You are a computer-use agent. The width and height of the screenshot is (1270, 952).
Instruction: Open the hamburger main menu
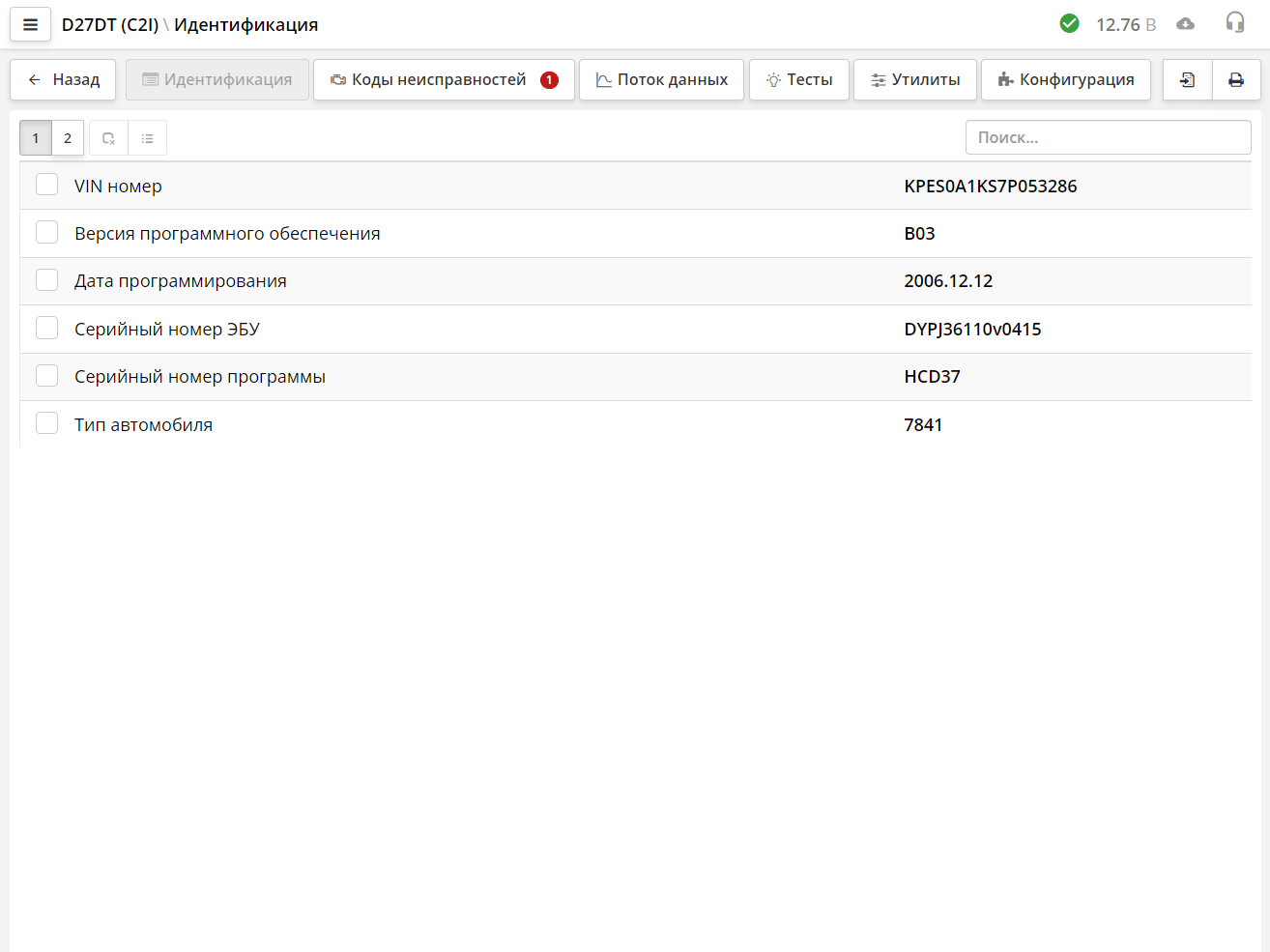(30, 25)
